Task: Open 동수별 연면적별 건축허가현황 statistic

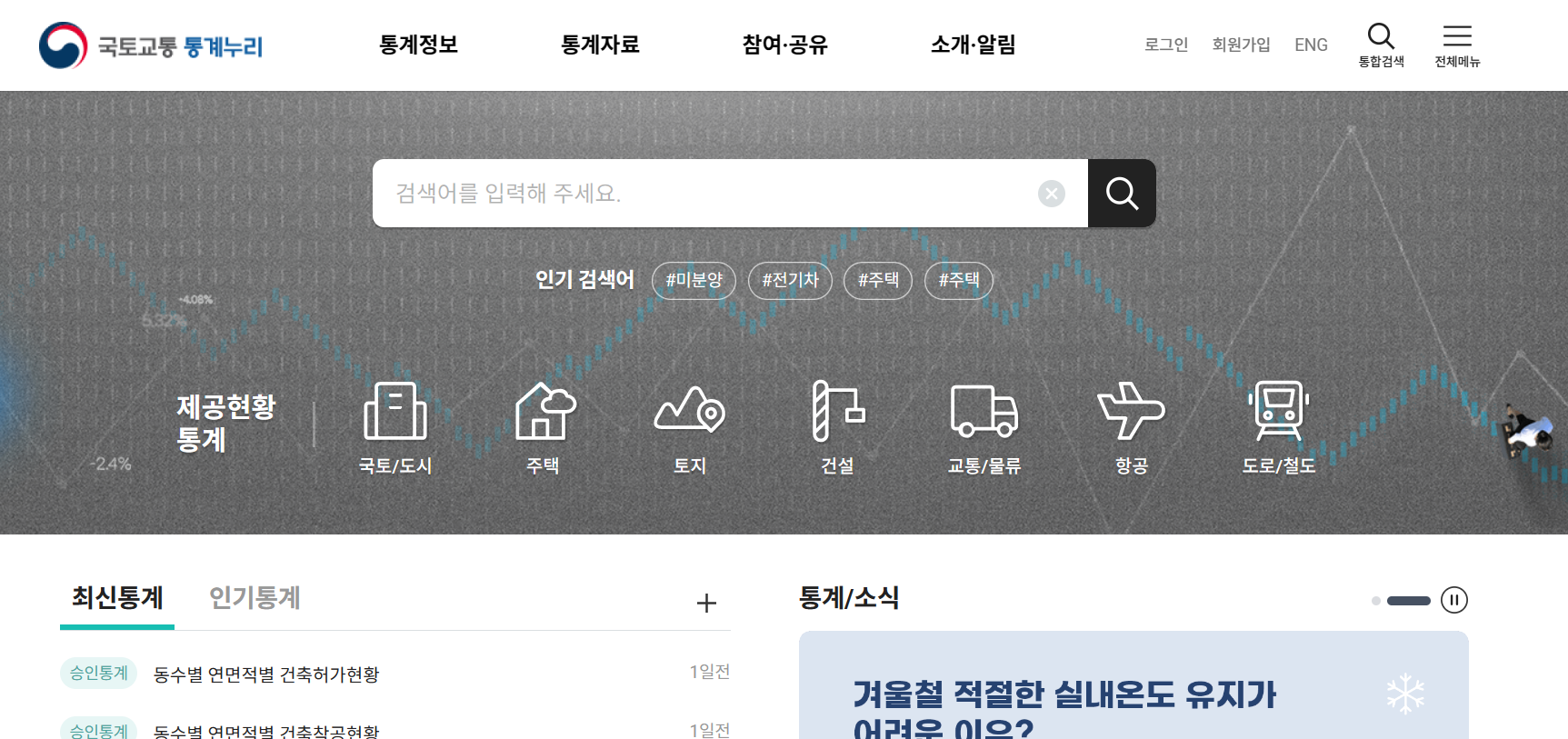Action: point(266,674)
